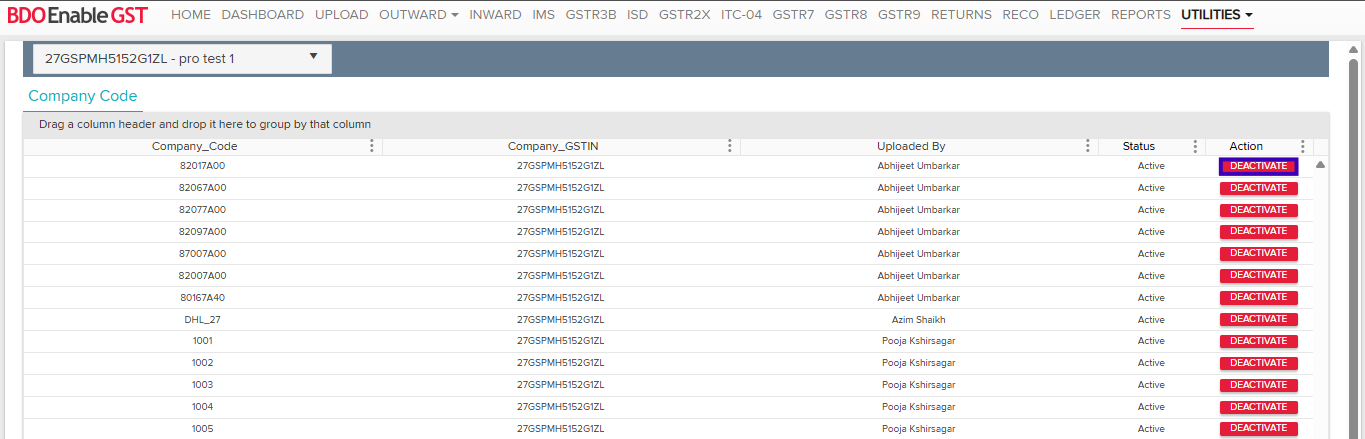
Task: Deactivate company code 80167A40
Action: coord(1258,298)
